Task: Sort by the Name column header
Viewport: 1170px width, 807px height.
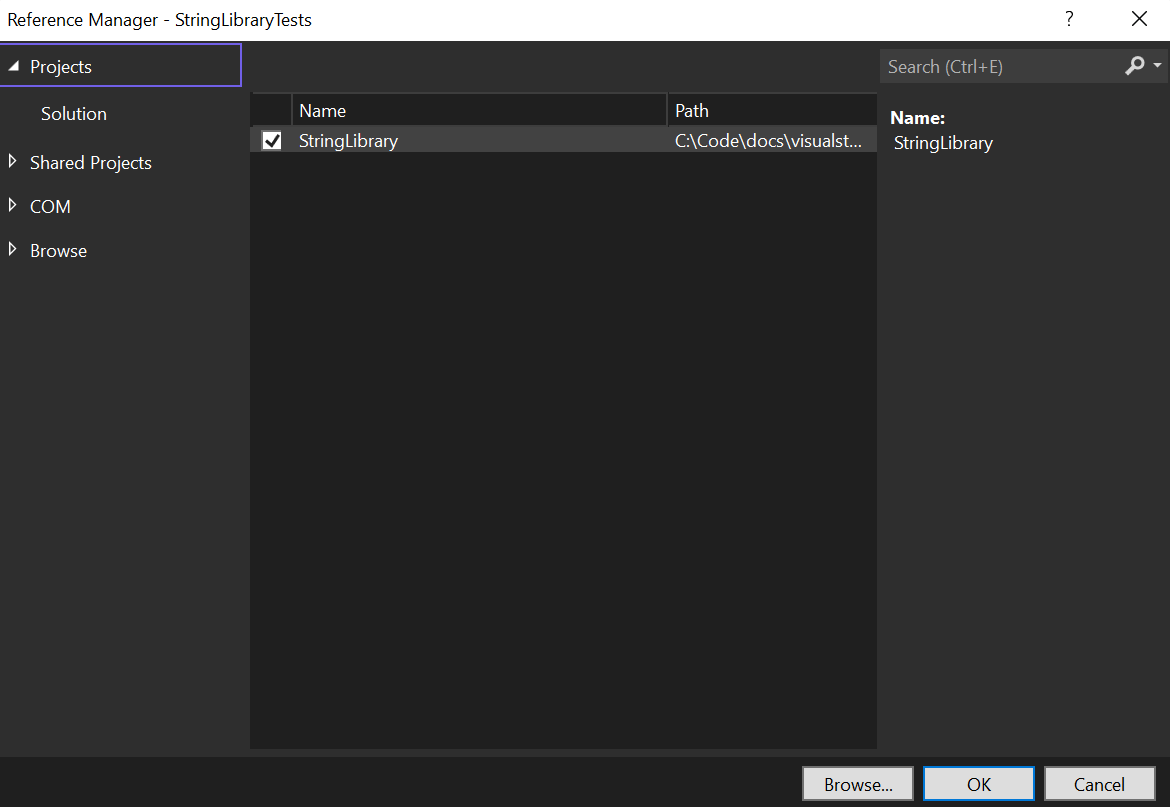Action: [322, 110]
